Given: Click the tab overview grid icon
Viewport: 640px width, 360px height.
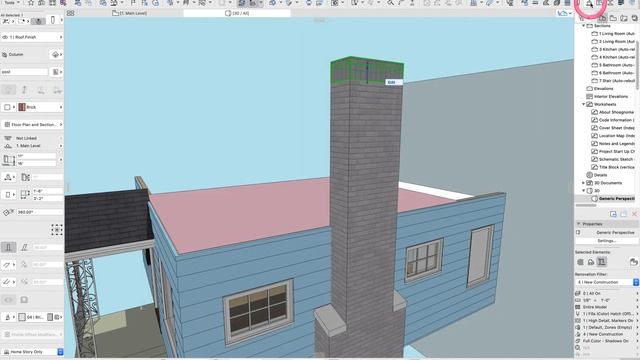Looking at the screenshot, I should point(71,13).
